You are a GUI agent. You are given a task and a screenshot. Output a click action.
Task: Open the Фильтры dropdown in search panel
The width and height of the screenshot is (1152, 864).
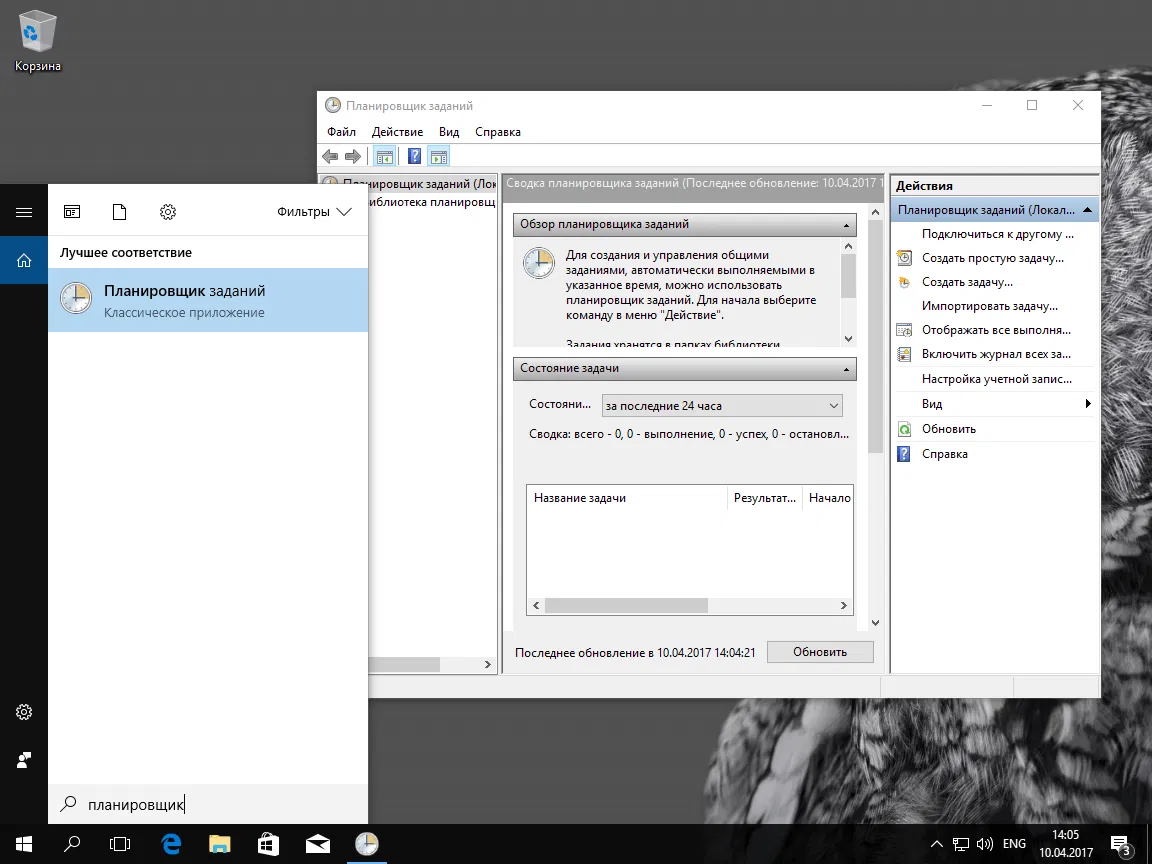coord(314,212)
